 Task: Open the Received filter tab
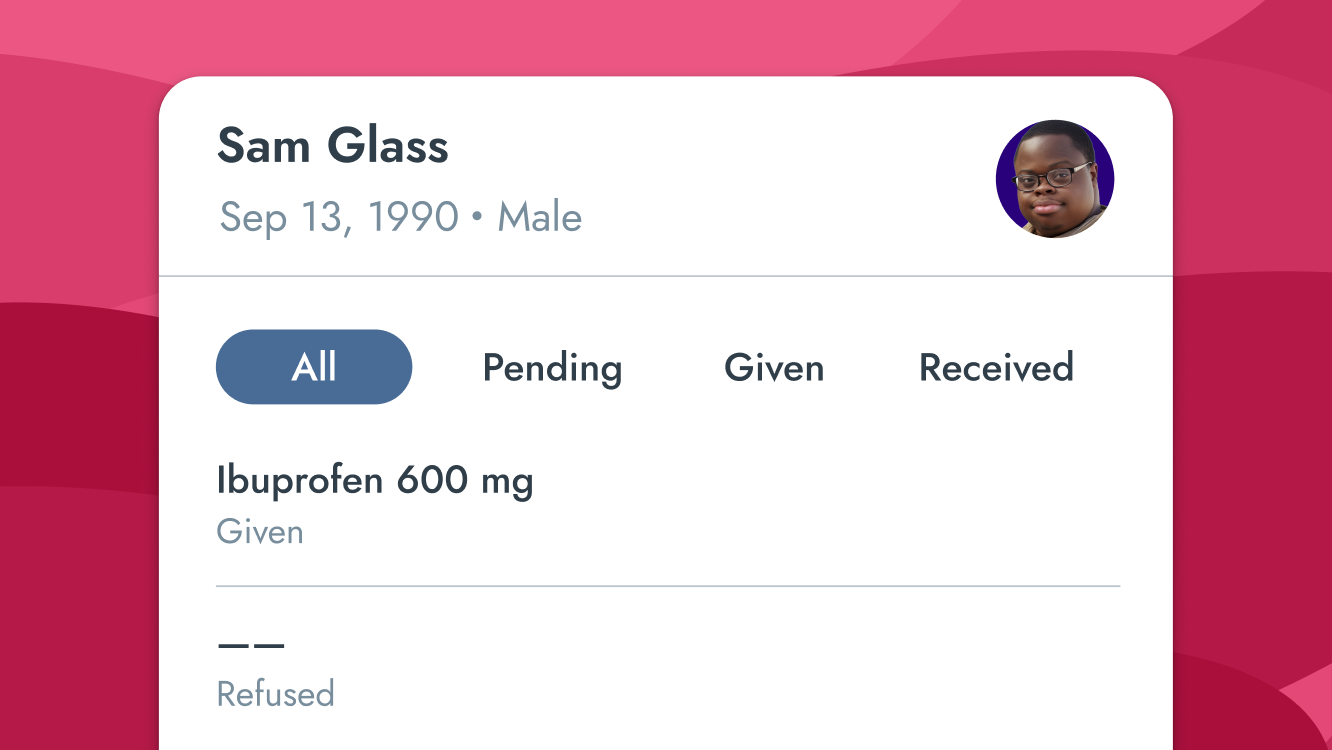[x=996, y=367]
